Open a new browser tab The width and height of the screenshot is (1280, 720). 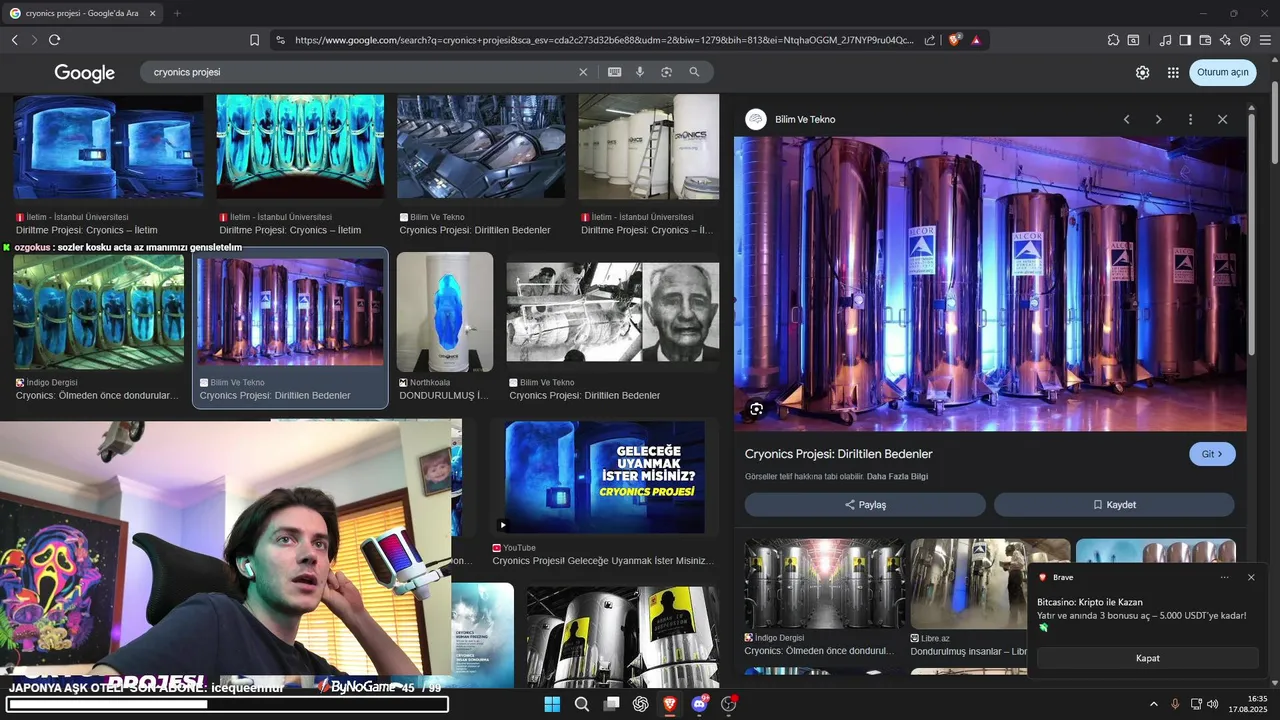177,13
